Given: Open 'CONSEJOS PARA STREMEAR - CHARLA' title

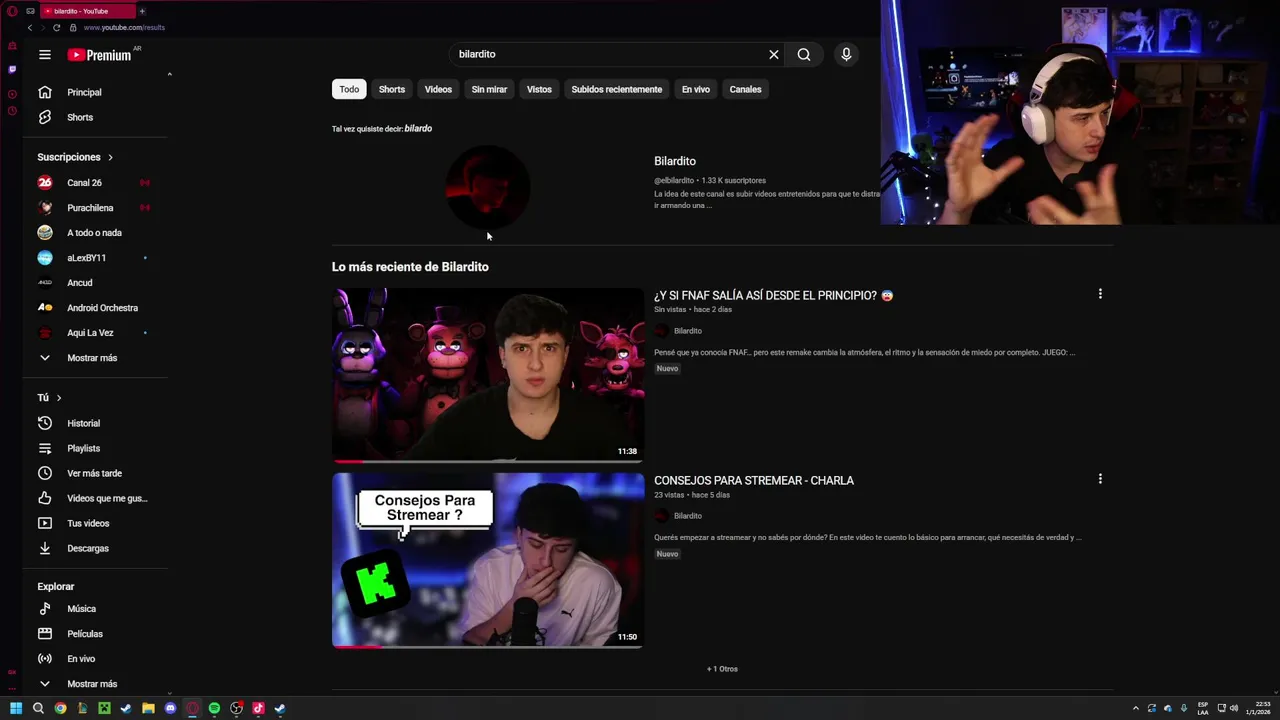Looking at the screenshot, I should pos(754,480).
